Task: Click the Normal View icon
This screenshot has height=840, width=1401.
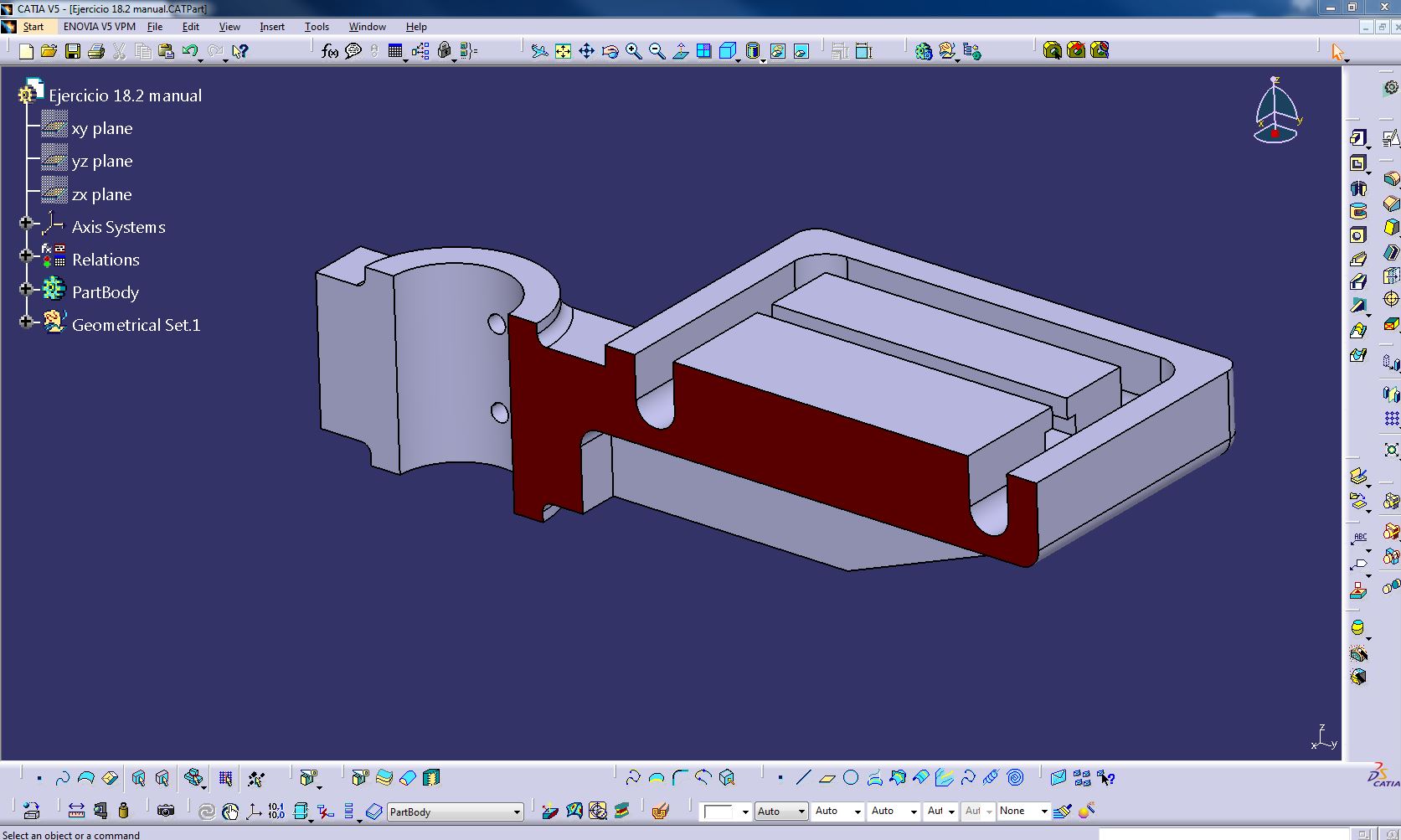Action: coord(681,51)
